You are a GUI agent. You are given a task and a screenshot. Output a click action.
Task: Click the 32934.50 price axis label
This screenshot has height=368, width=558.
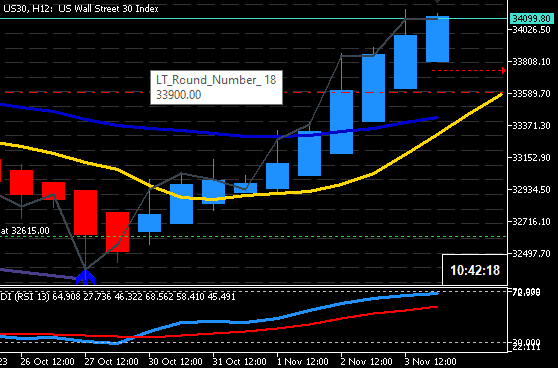pos(531,189)
